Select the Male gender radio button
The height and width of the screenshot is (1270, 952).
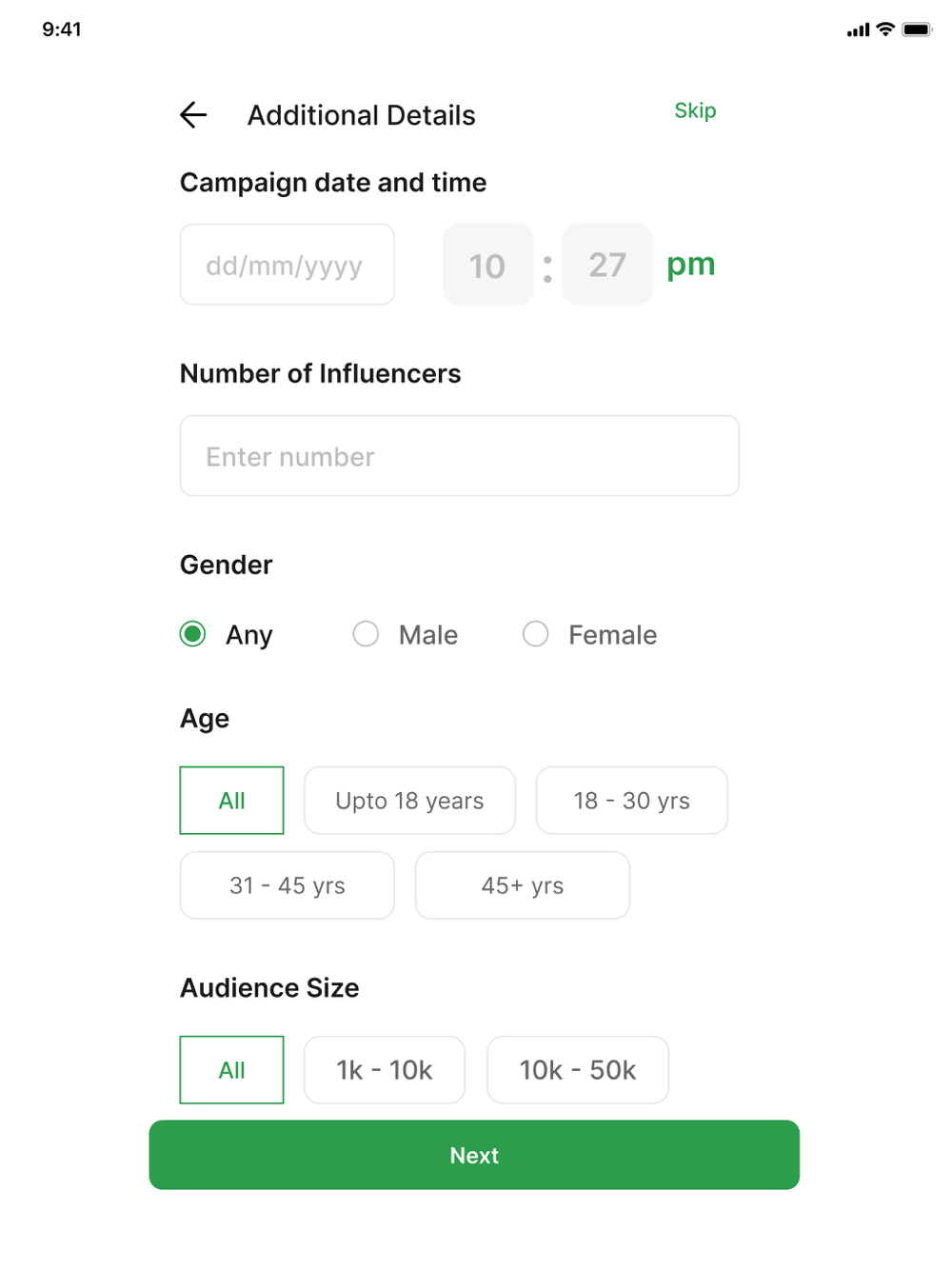pyautogui.click(x=366, y=634)
